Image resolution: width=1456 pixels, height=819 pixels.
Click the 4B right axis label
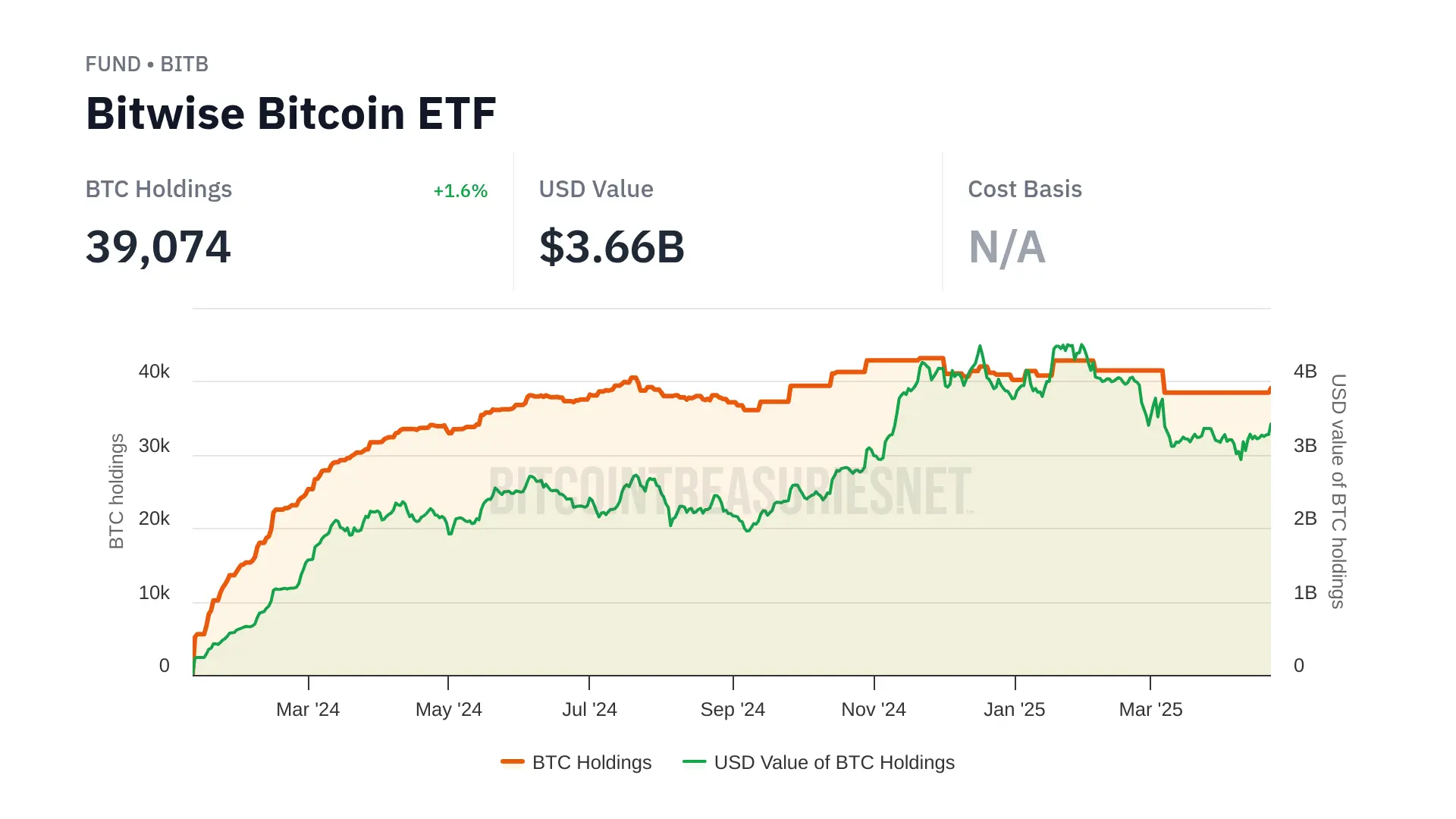pos(1304,372)
